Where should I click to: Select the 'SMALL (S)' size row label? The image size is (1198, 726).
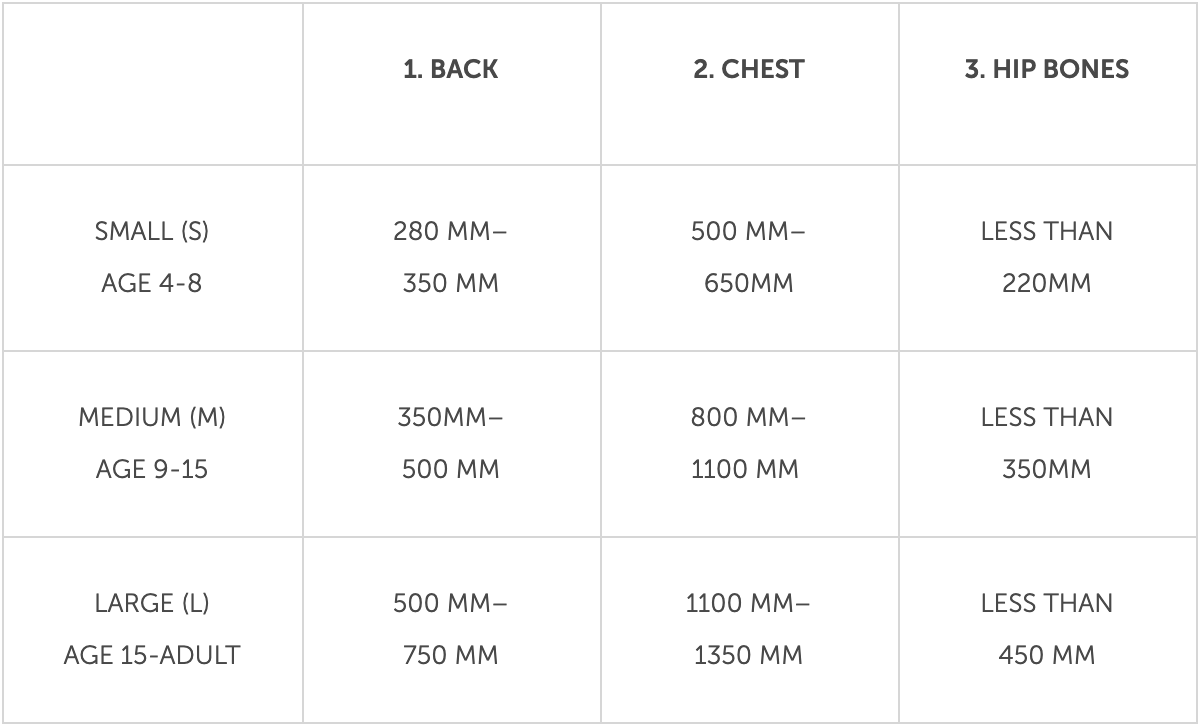151,231
